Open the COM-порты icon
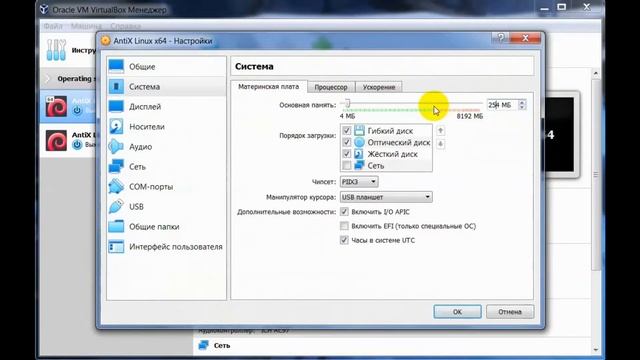 click(x=116, y=187)
